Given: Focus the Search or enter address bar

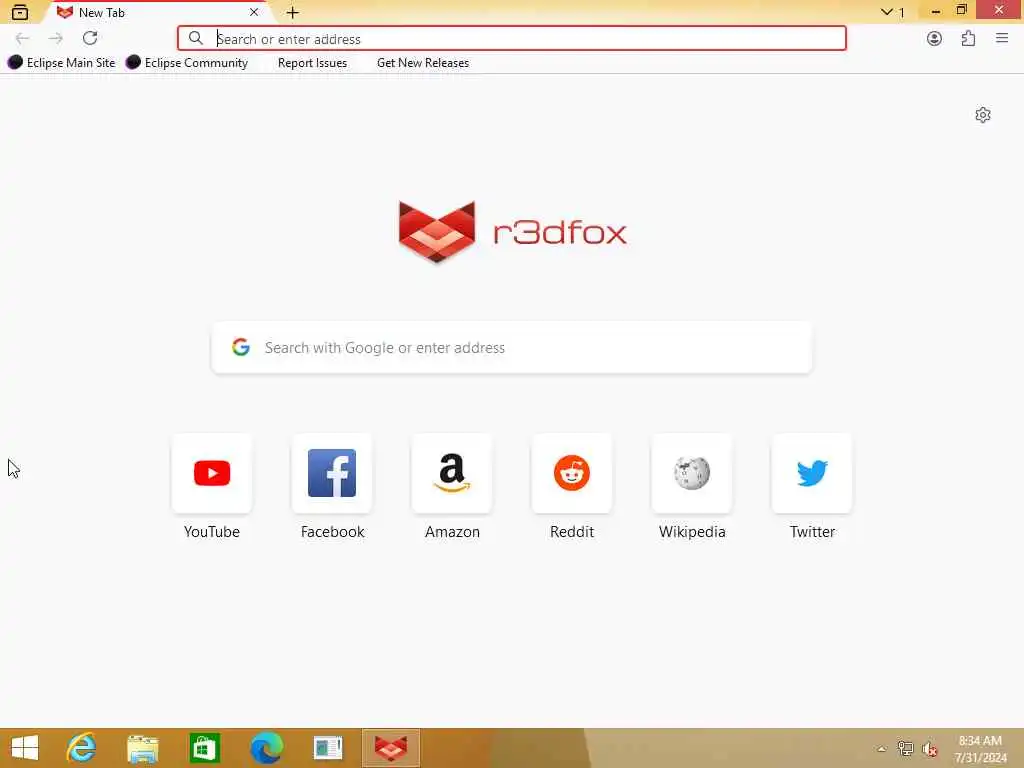Looking at the screenshot, I should [512, 39].
